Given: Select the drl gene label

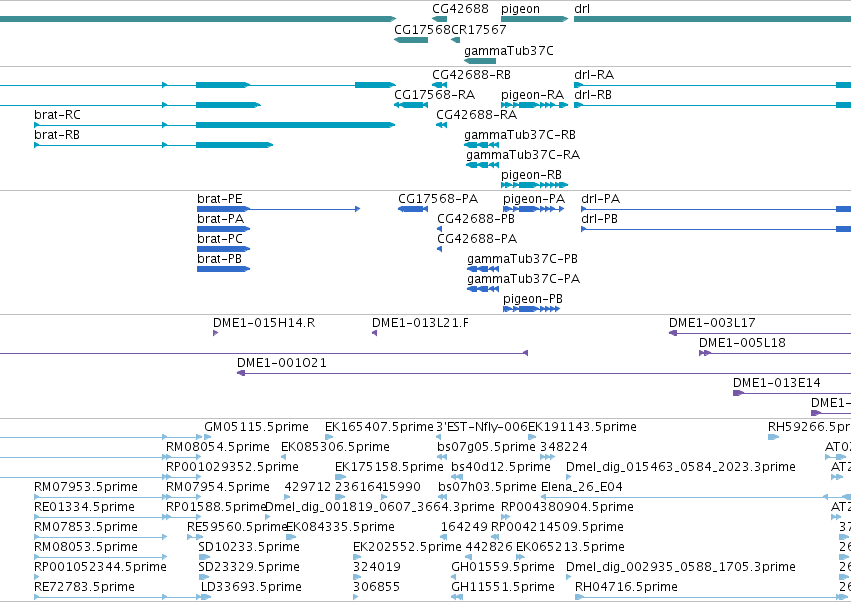Looking at the screenshot, I should 582,9.
